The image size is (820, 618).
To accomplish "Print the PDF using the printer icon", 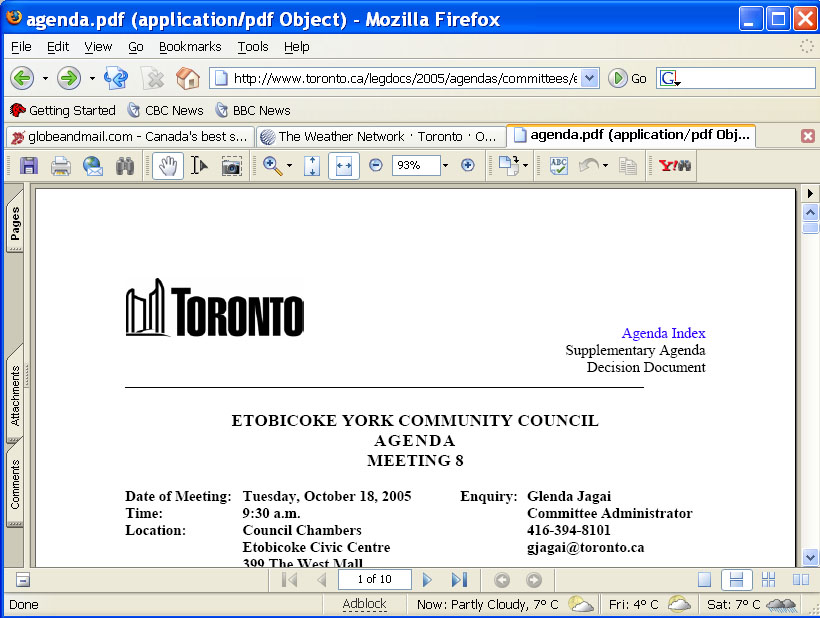I will tap(61, 166).
